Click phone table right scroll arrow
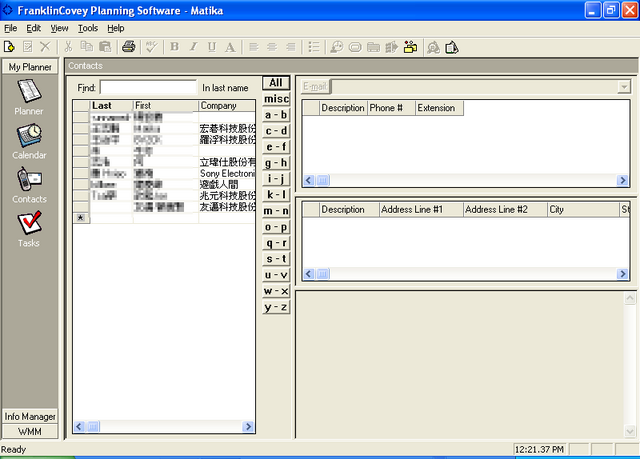 (622, 180)
